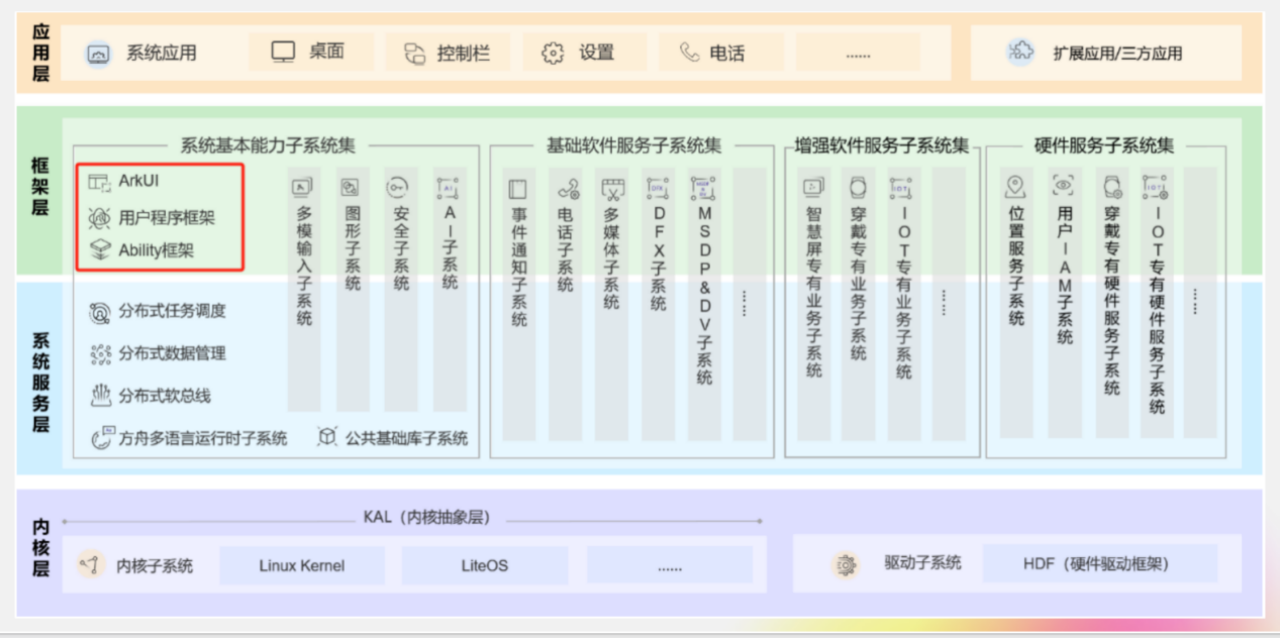Click the puzzle icon beside 扩展应用/三方应用
Image resolution: width=1280 pixels, height=638 pixels.
click(1021, 52)
